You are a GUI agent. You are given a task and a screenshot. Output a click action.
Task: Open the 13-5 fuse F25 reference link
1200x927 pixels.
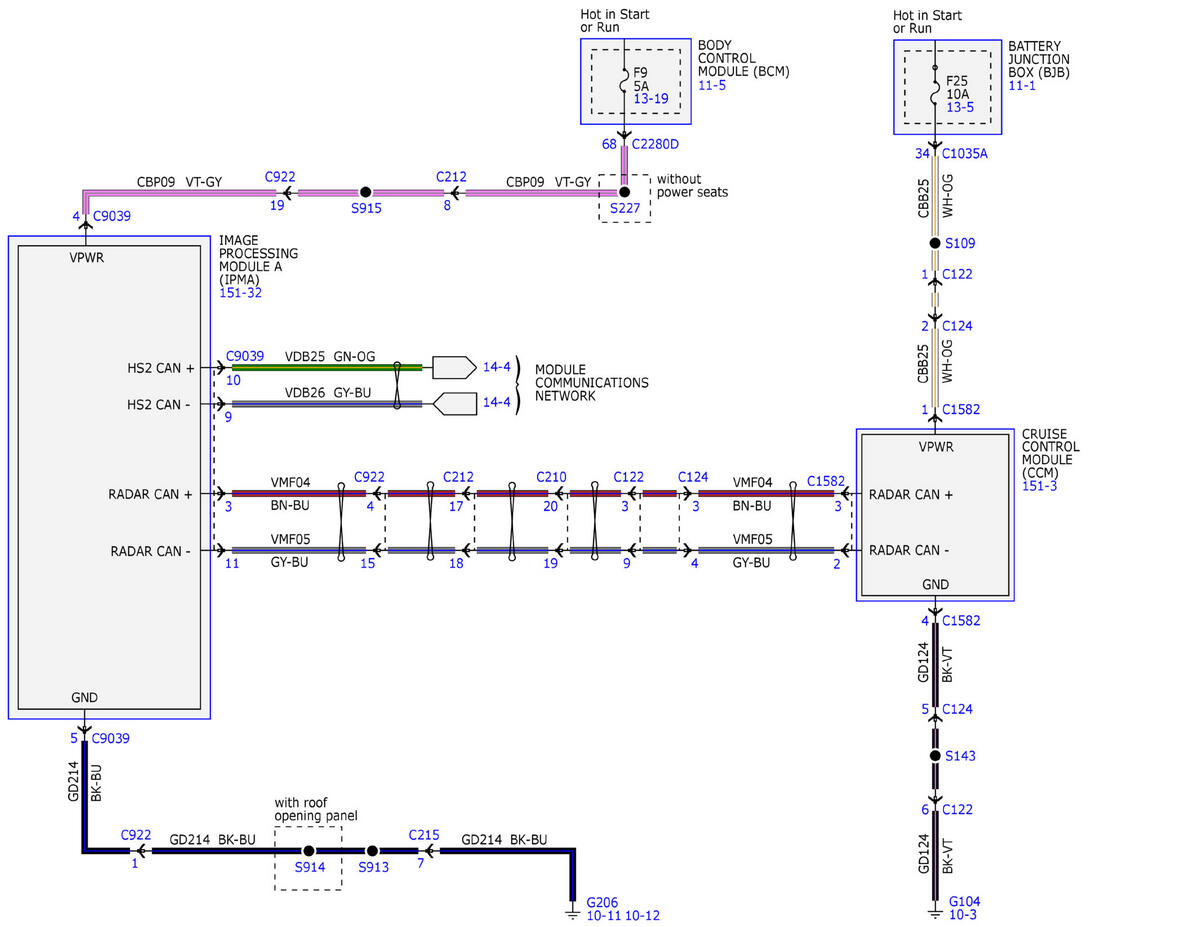pos(960,106)
